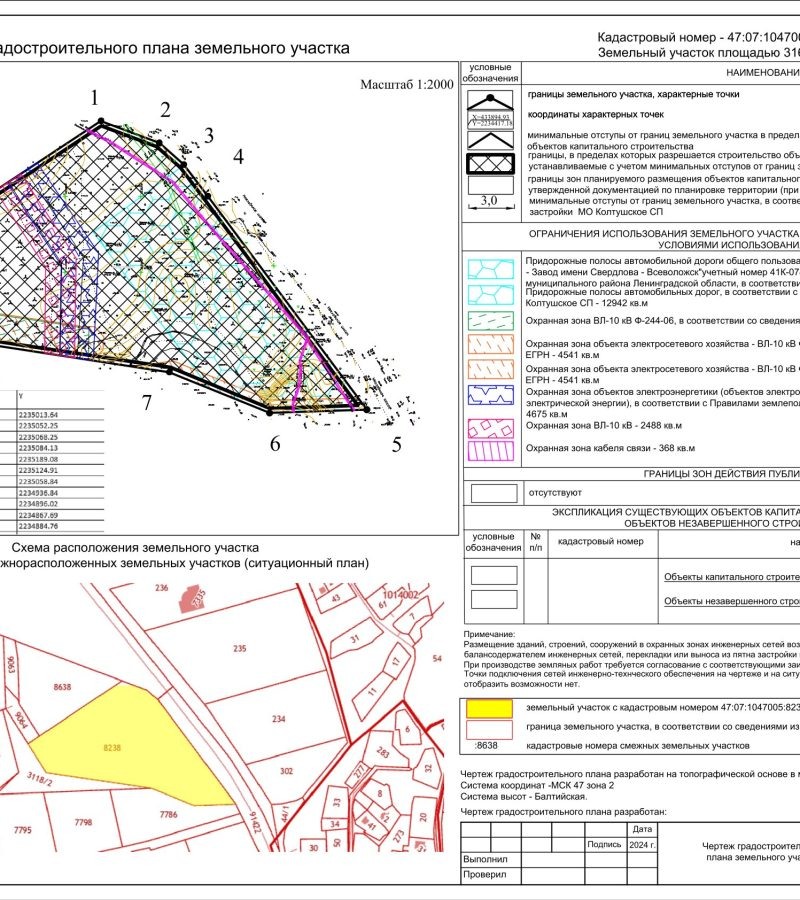This screenshot has height=900, width=800.
Task: Click the Масштаб 1:2000 label
Action: pyautogui.click(x=407, y=84)
